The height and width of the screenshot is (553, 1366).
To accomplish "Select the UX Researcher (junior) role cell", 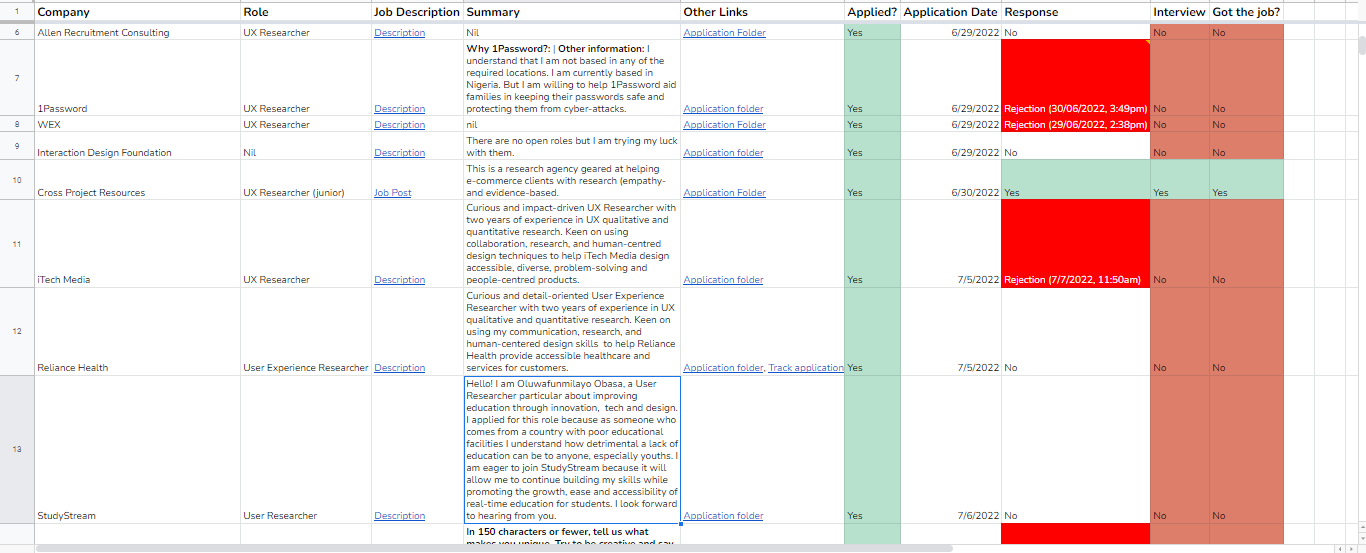I will click(306, 180).
